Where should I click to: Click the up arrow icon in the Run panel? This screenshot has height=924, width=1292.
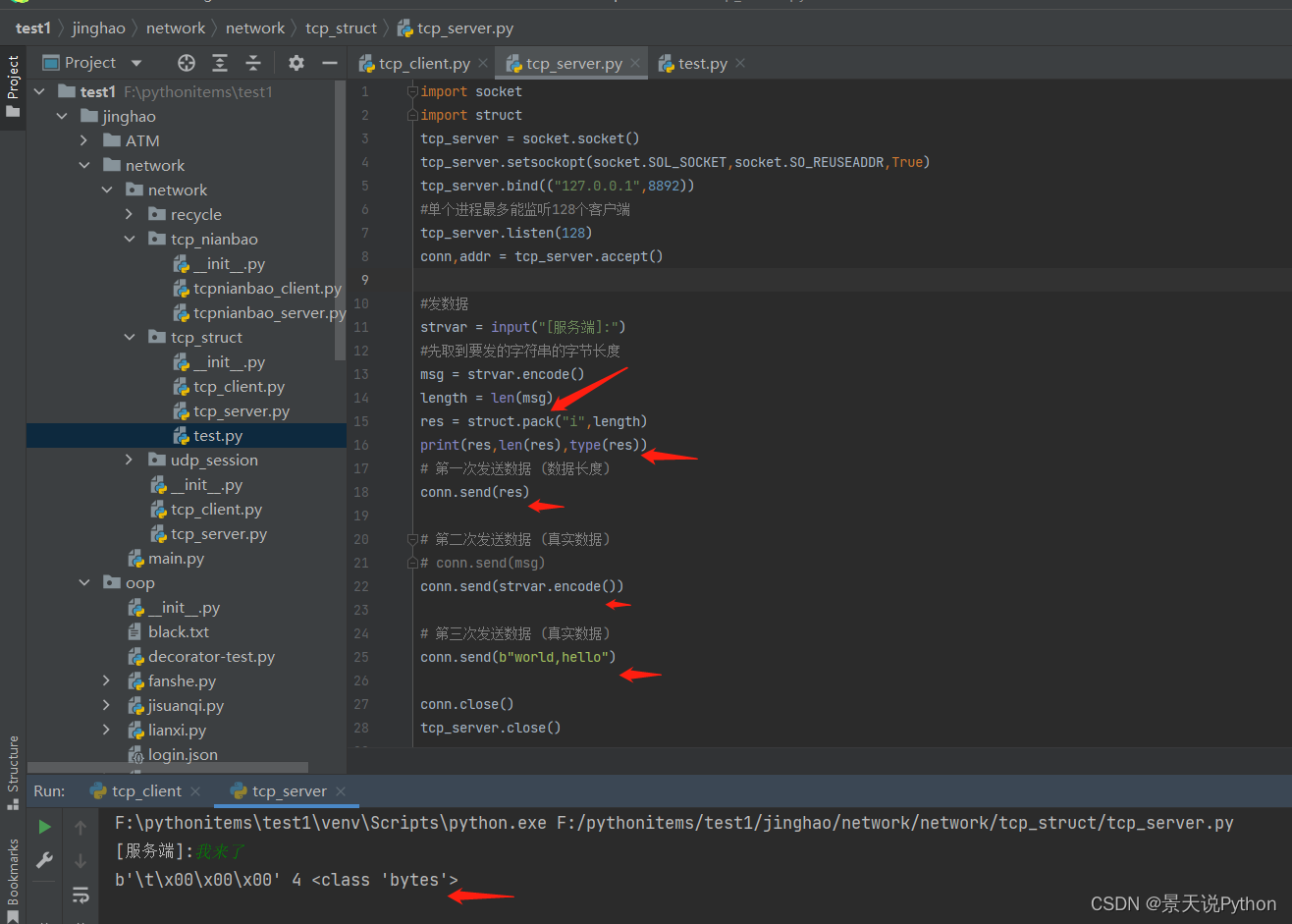coord(81,828)
